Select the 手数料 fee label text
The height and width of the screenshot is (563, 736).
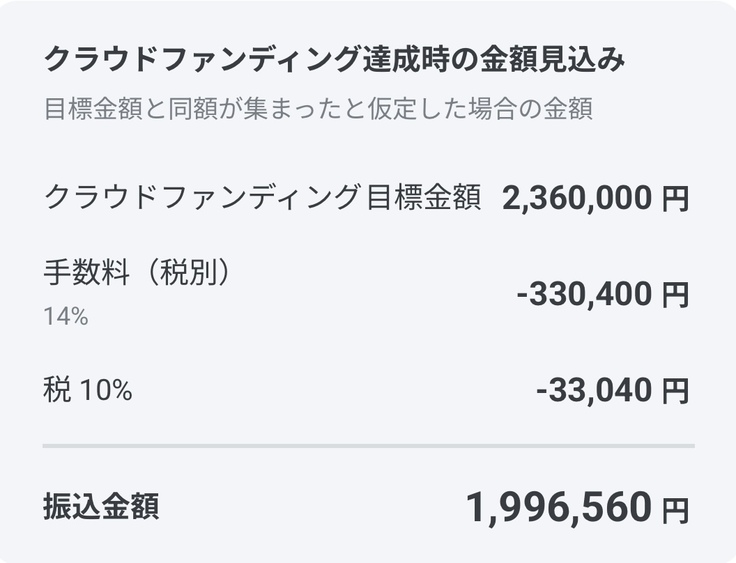click(87, 273)
